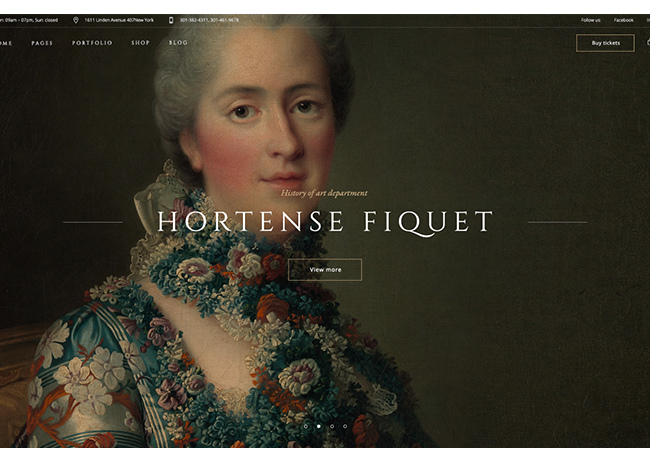Viewport: 650px width, 462px height.
Task: Click the cart icon beside Buy tickets
Action: [646, 43]
